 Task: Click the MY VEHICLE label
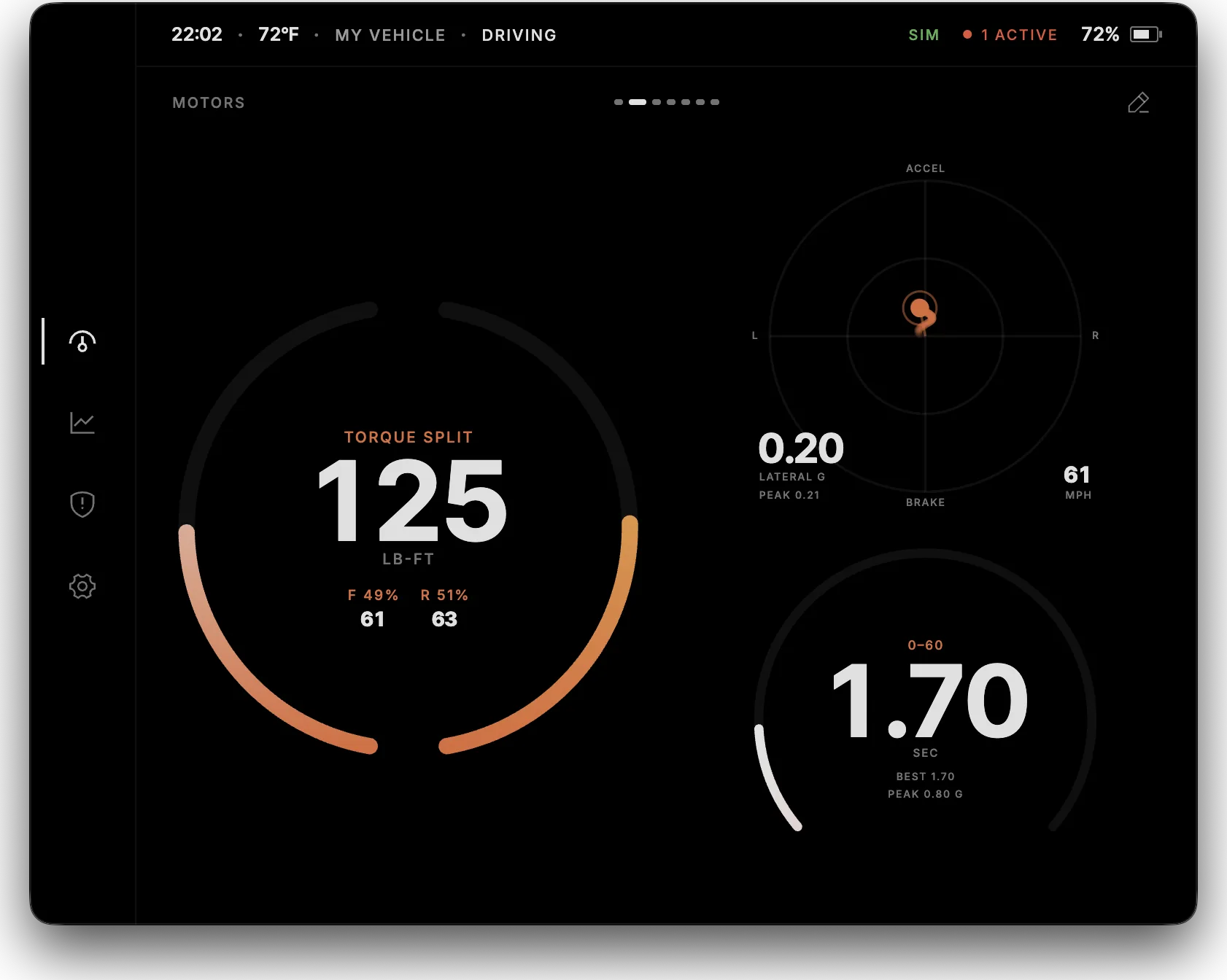pos(390,35)
